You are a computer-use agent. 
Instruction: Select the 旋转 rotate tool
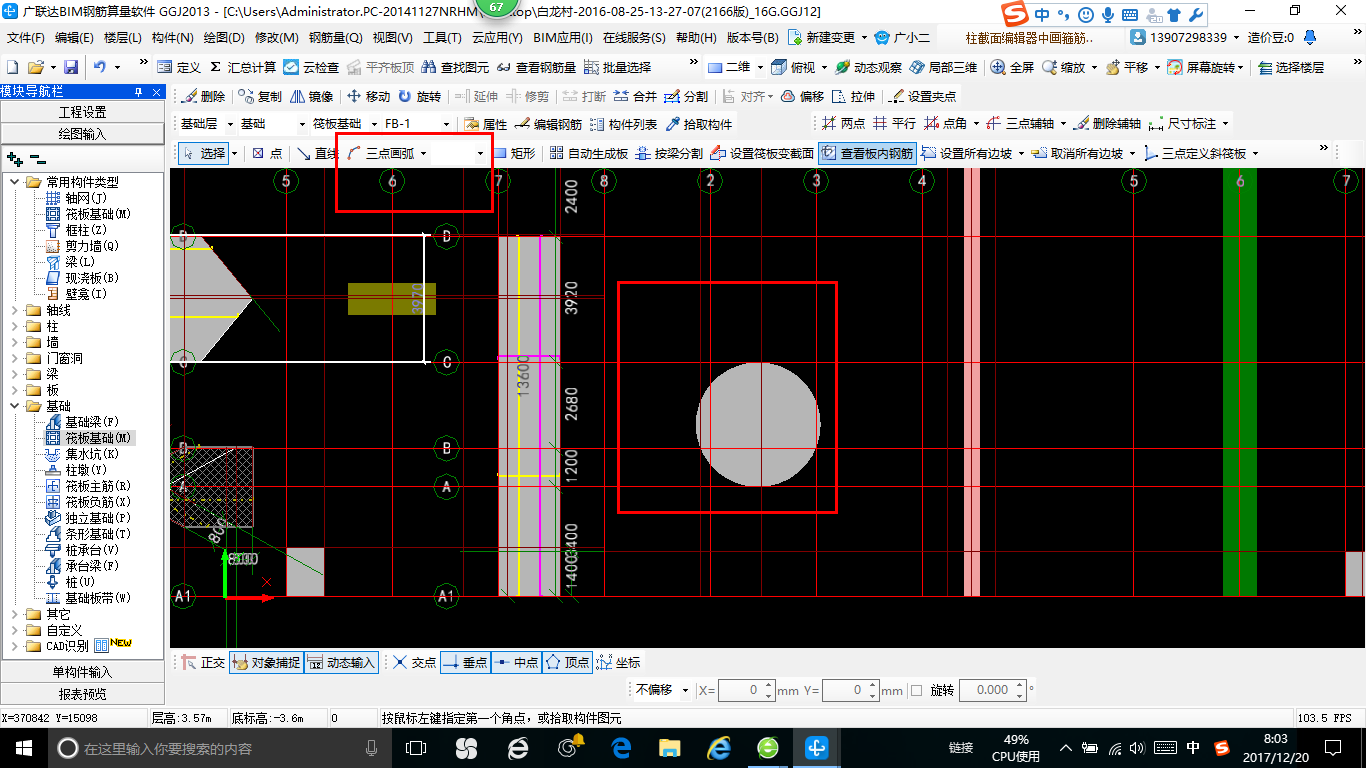point(419,96)
